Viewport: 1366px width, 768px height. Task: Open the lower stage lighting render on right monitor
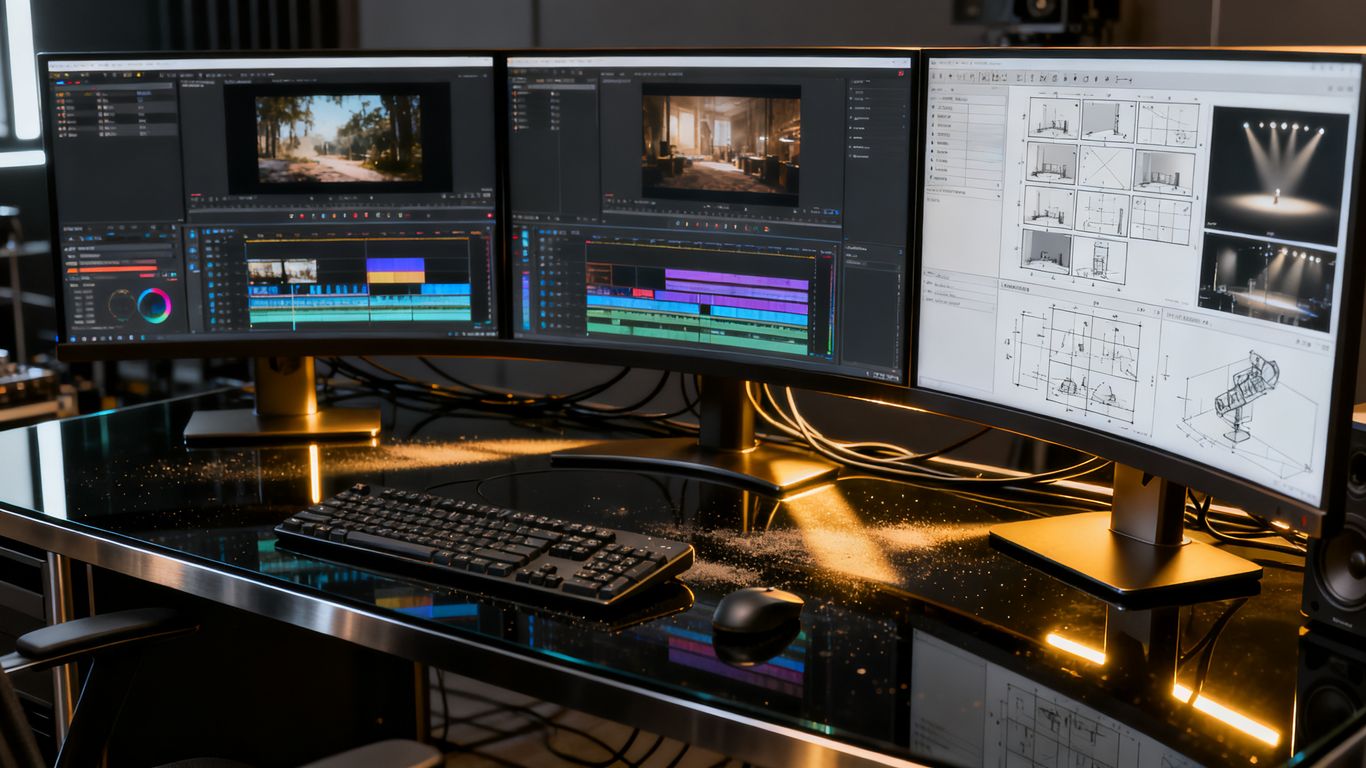[x=1266, y=281]
